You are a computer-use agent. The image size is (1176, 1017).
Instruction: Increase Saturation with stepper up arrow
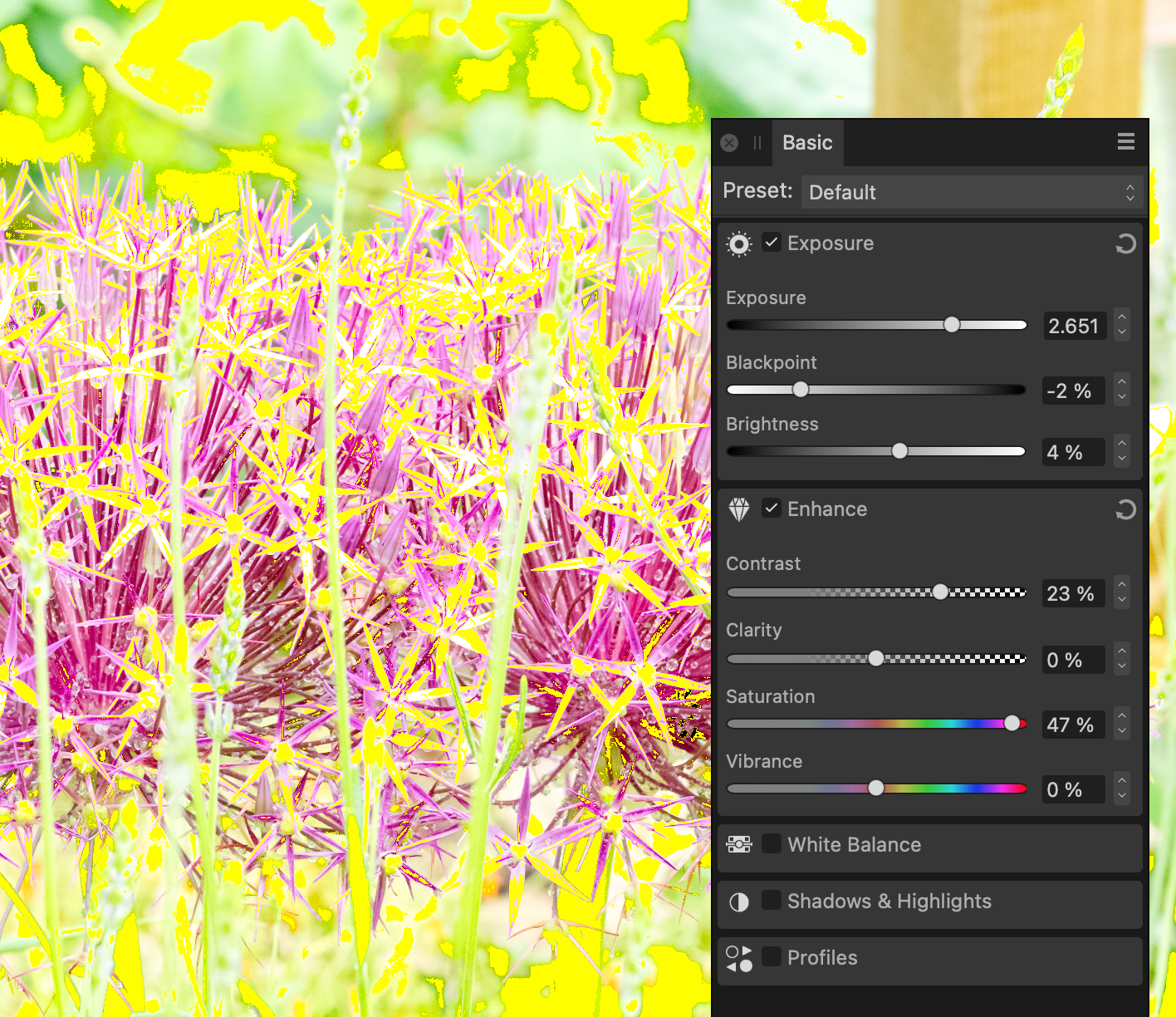(1122, 716)
